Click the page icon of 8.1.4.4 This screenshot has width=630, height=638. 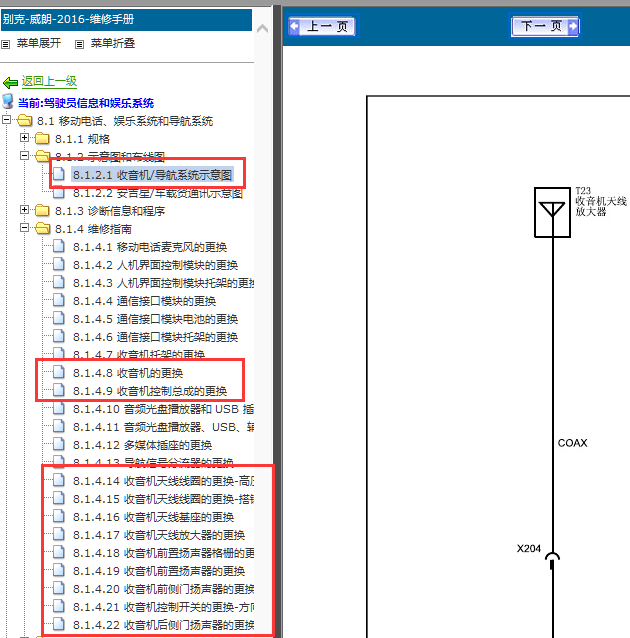(x=59, y=300)
